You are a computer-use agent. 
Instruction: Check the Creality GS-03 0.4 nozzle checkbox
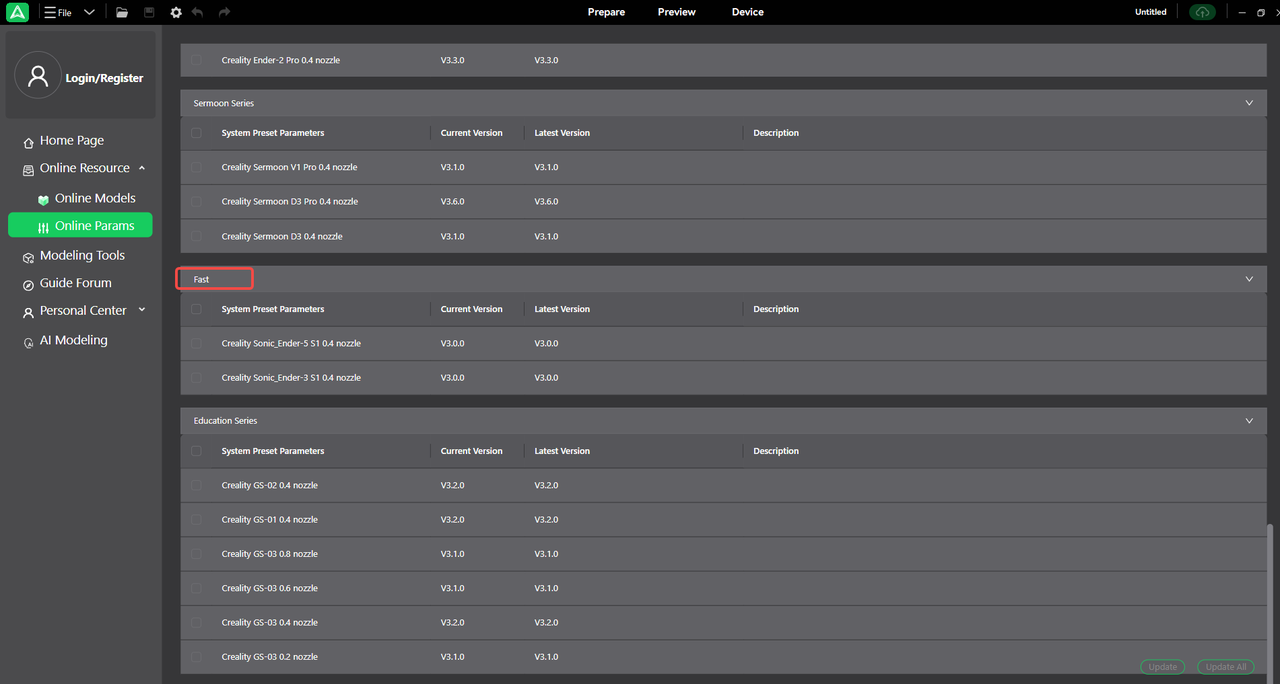(x=196, y=622)
